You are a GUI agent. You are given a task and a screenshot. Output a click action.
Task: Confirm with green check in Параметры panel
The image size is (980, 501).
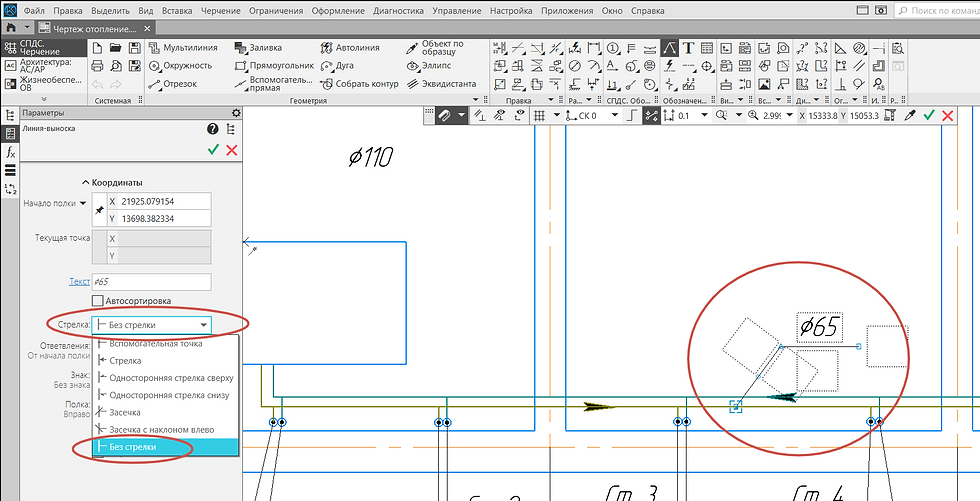214,150
